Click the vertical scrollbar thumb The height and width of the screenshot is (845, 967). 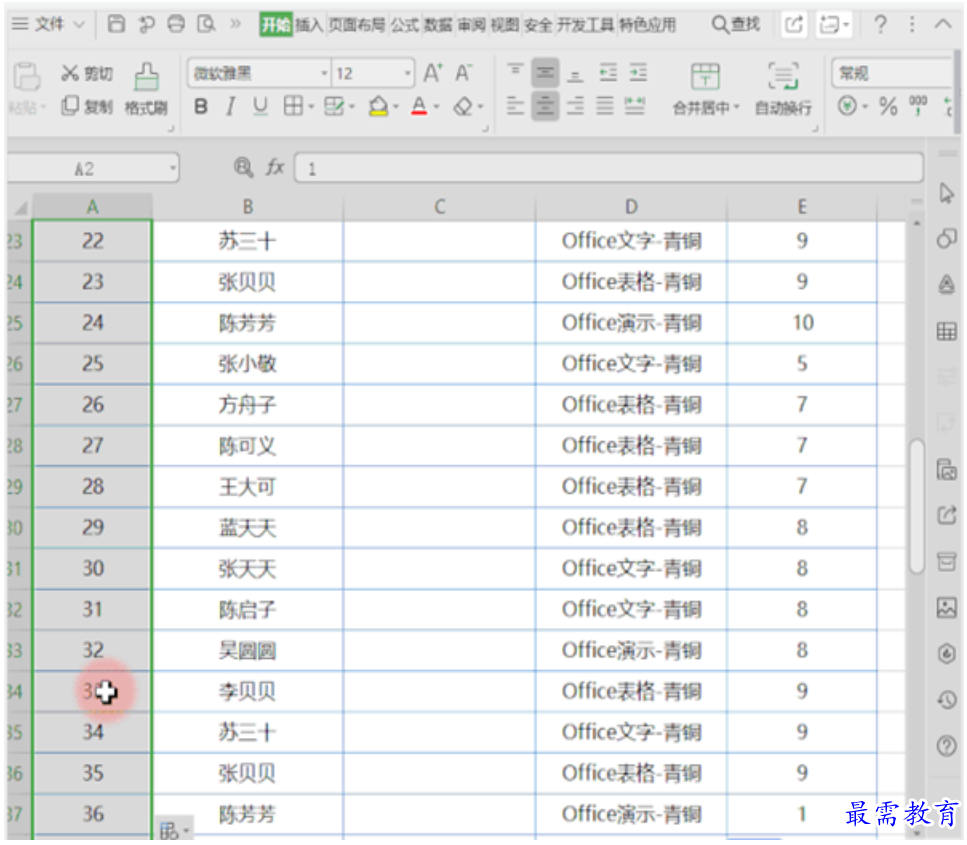(x=917, y=506)
